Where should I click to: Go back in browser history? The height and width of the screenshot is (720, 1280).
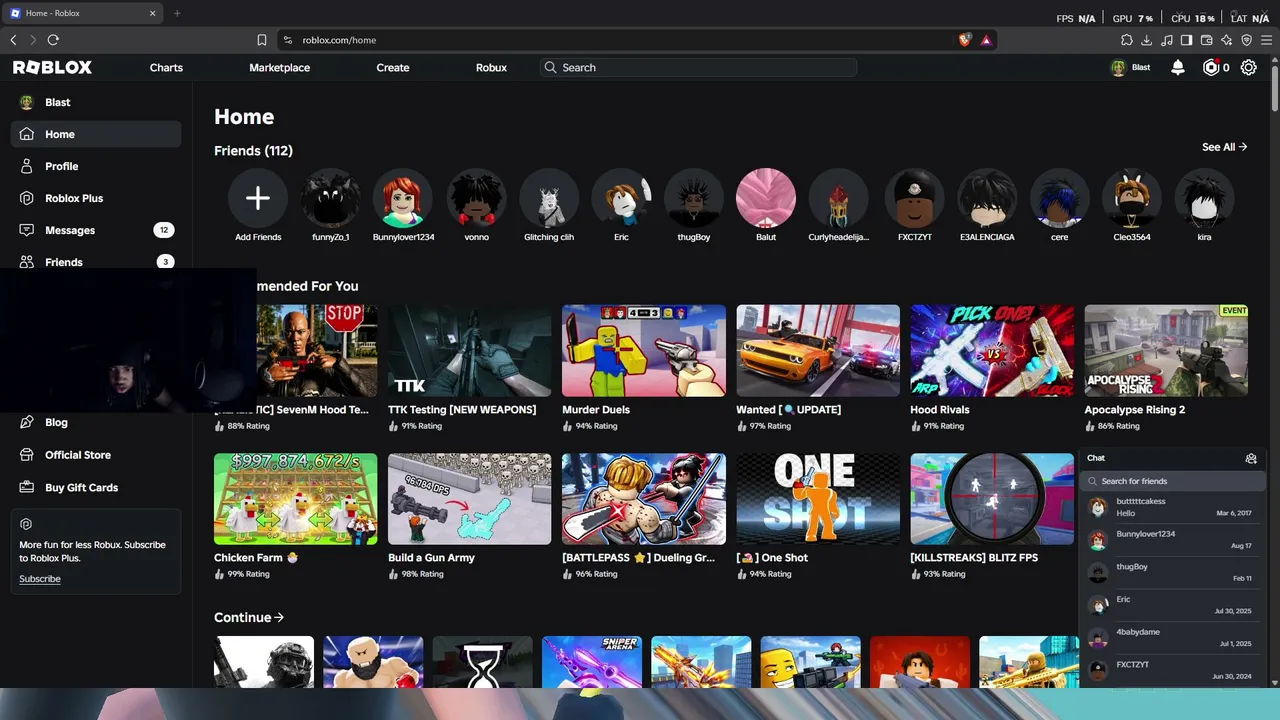click(13, 40)
